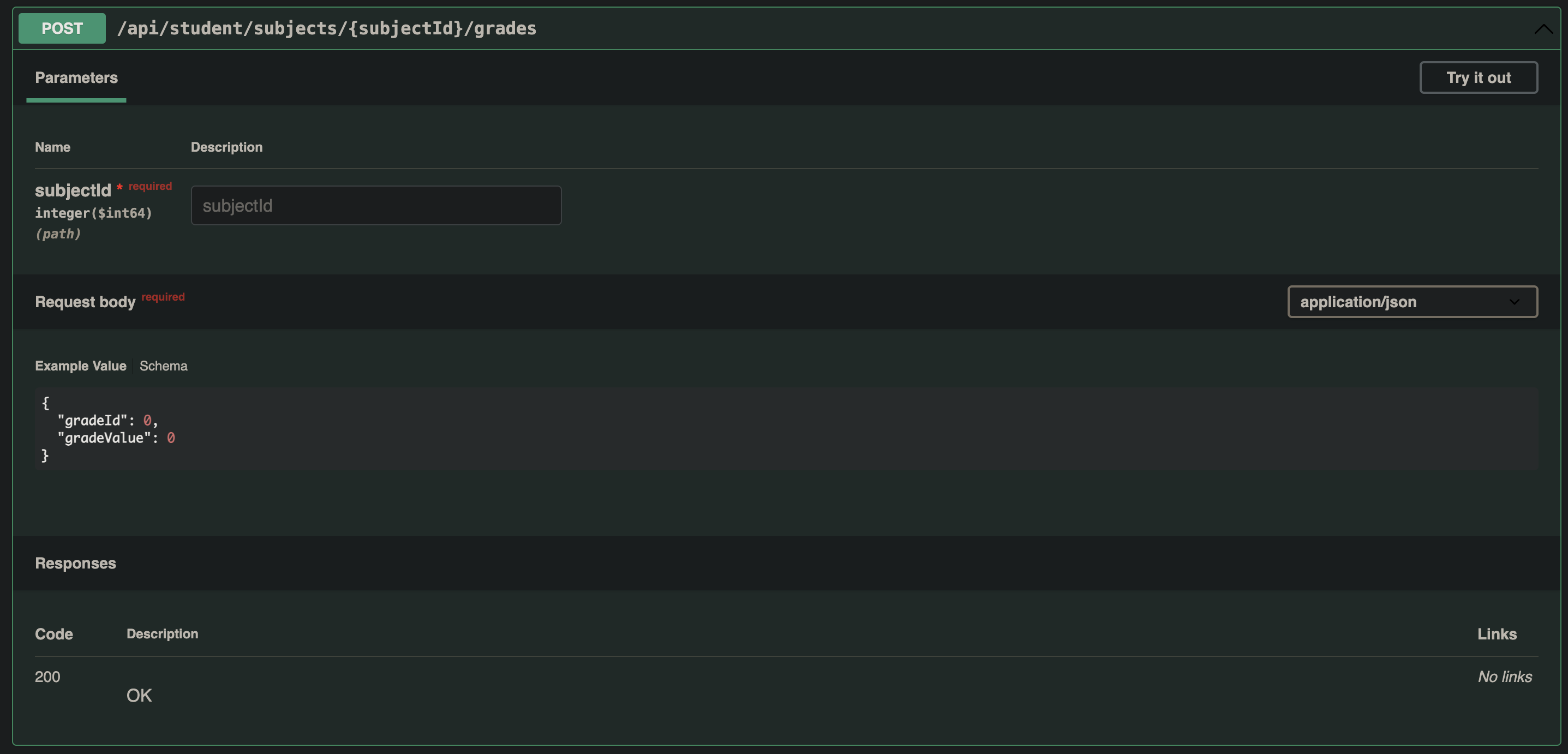The width and height of the screenshot is (1568, 754).
Task: Click the dropdown arrow beside application/json
Action: 1514,302
